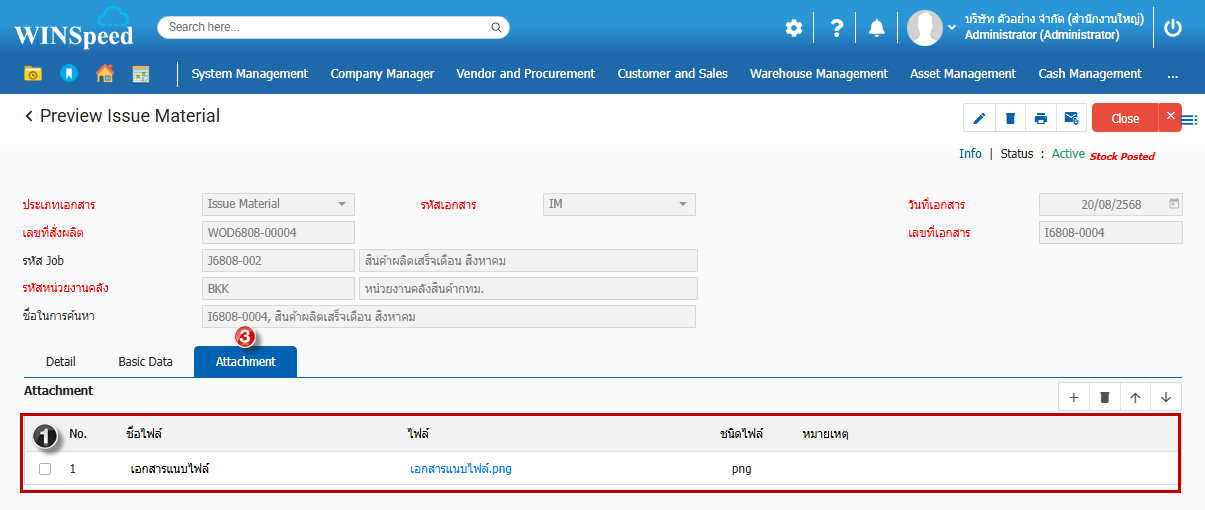Click the help question mark icon
This screenshot has height=510, width=1205.
[837, 28]
